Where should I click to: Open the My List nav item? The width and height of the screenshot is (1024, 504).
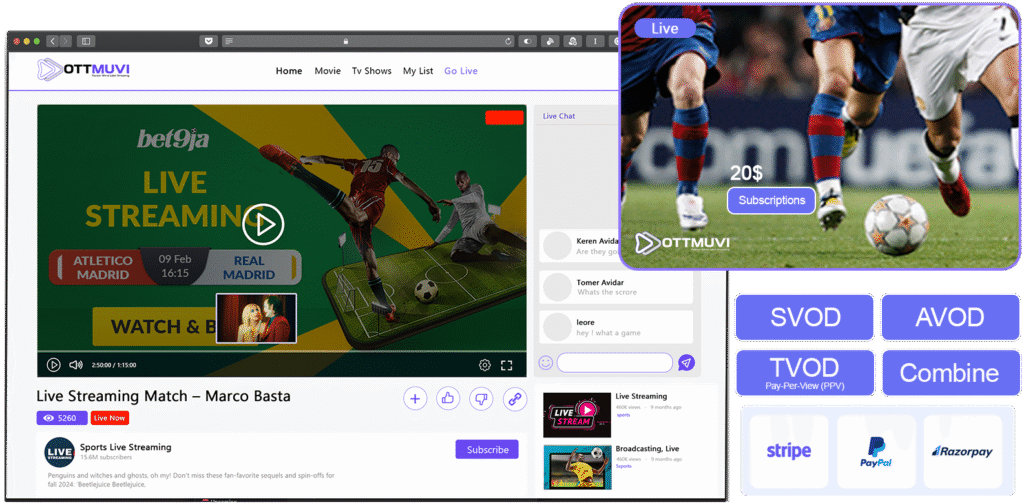coord(418,71)
